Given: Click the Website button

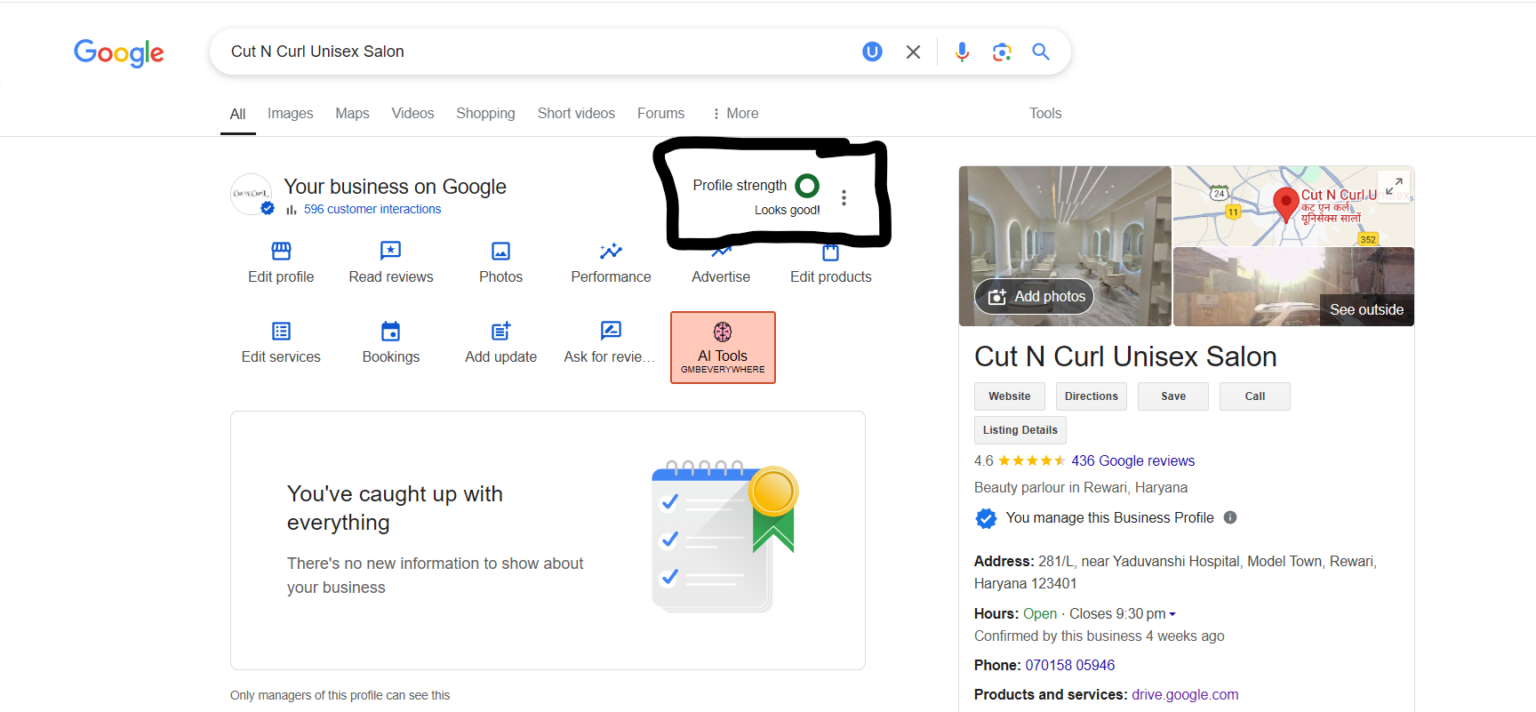Looking at the screenshot, I should pyautogui.click(x=1010, y=396).
